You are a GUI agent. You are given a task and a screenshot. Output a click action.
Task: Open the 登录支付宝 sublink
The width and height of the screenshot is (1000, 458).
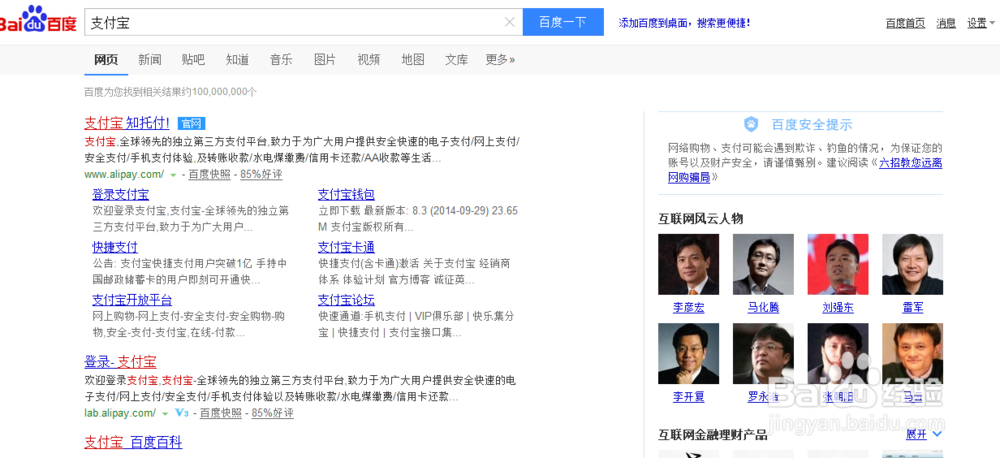pyautogui.click(x=121, y=195)
